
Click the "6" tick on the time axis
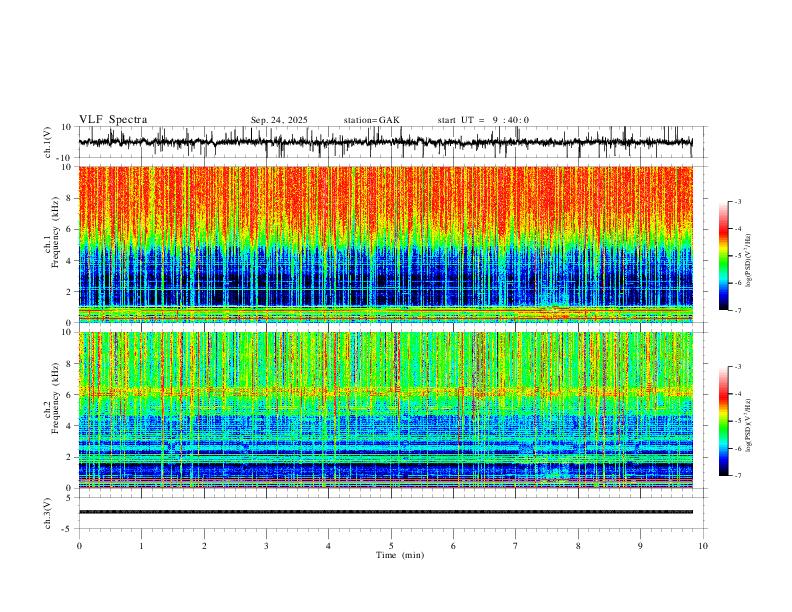pos(453,546)
